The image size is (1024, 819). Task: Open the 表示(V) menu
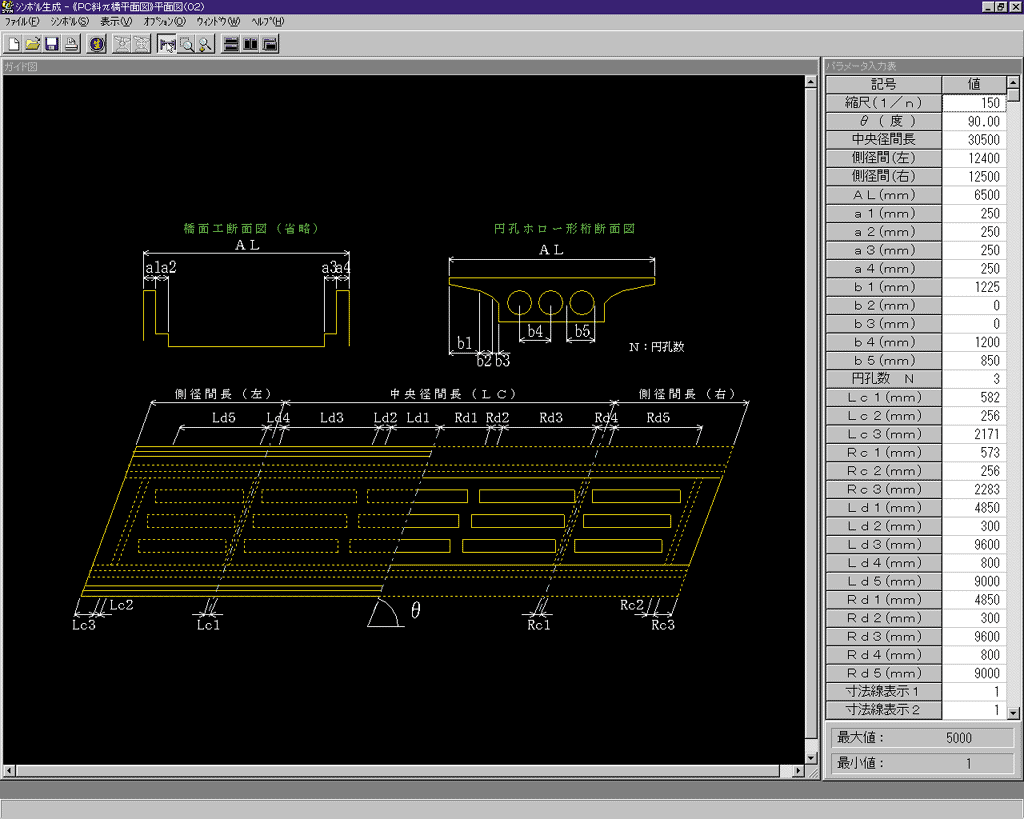point(116,22)
